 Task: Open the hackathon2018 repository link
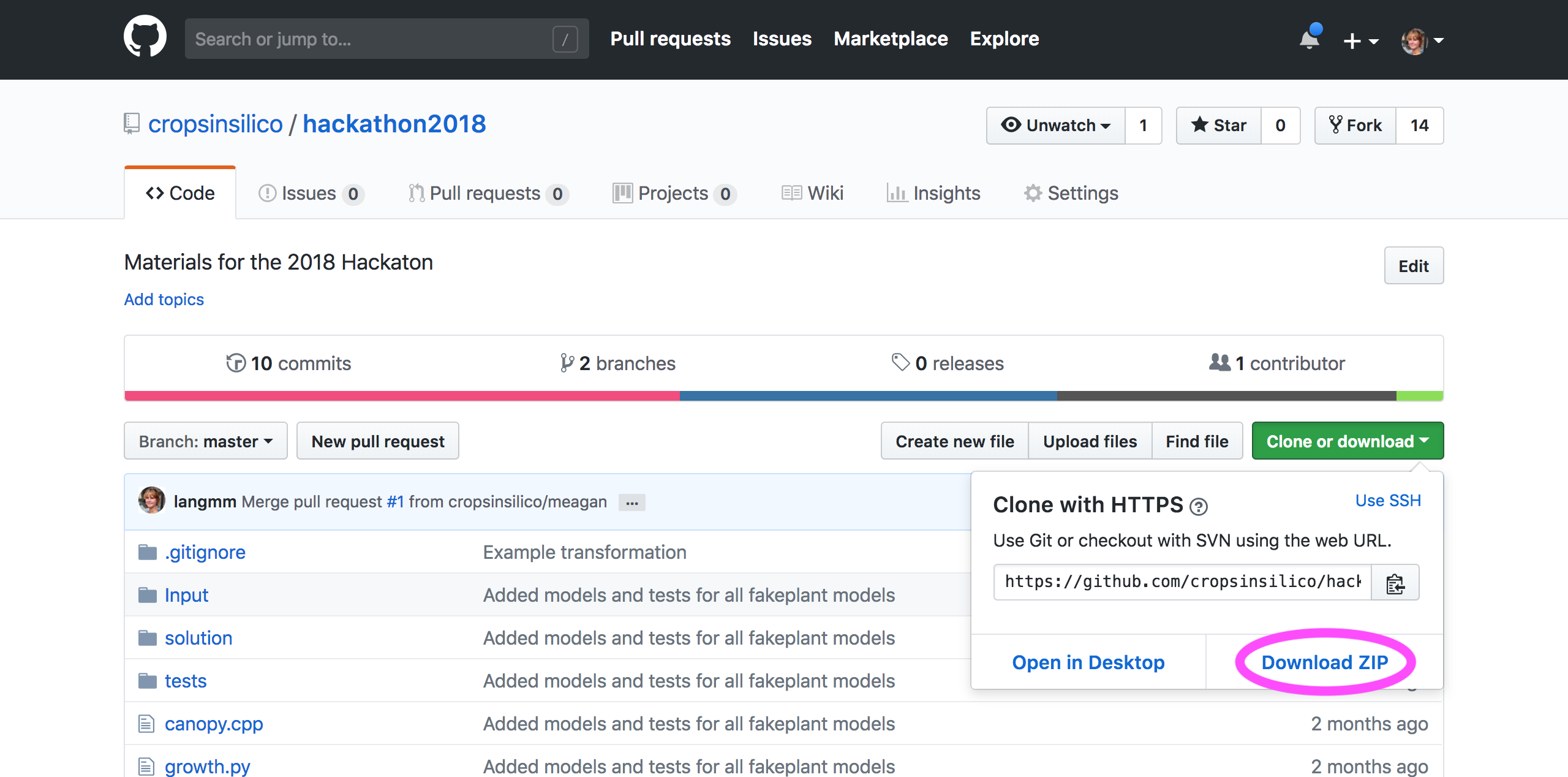click(x=394, y=124)
